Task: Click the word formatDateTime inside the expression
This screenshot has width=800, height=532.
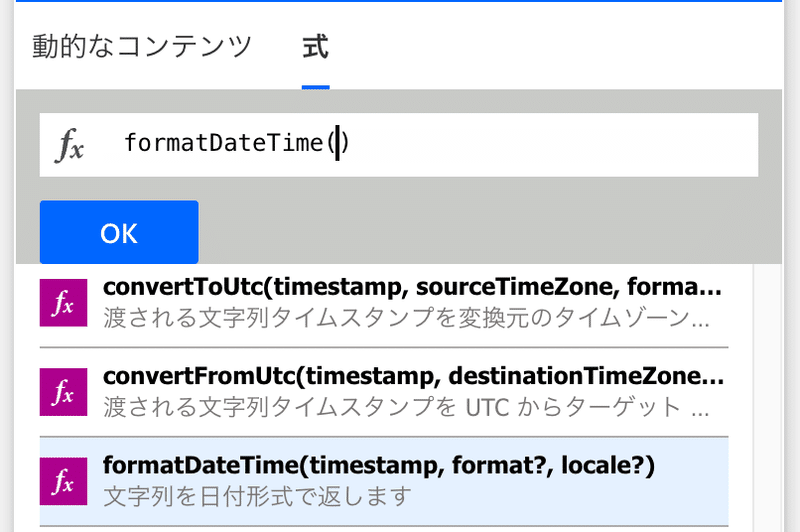Action: pyautogui.click(x=224, y=142)
